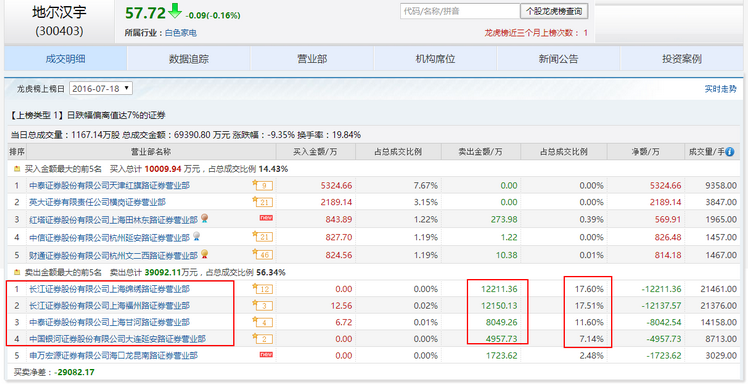This screenshot has width=748, height=384.
Task: Click the 买卖净差 value -29082.17
Action: coord(73,372)
